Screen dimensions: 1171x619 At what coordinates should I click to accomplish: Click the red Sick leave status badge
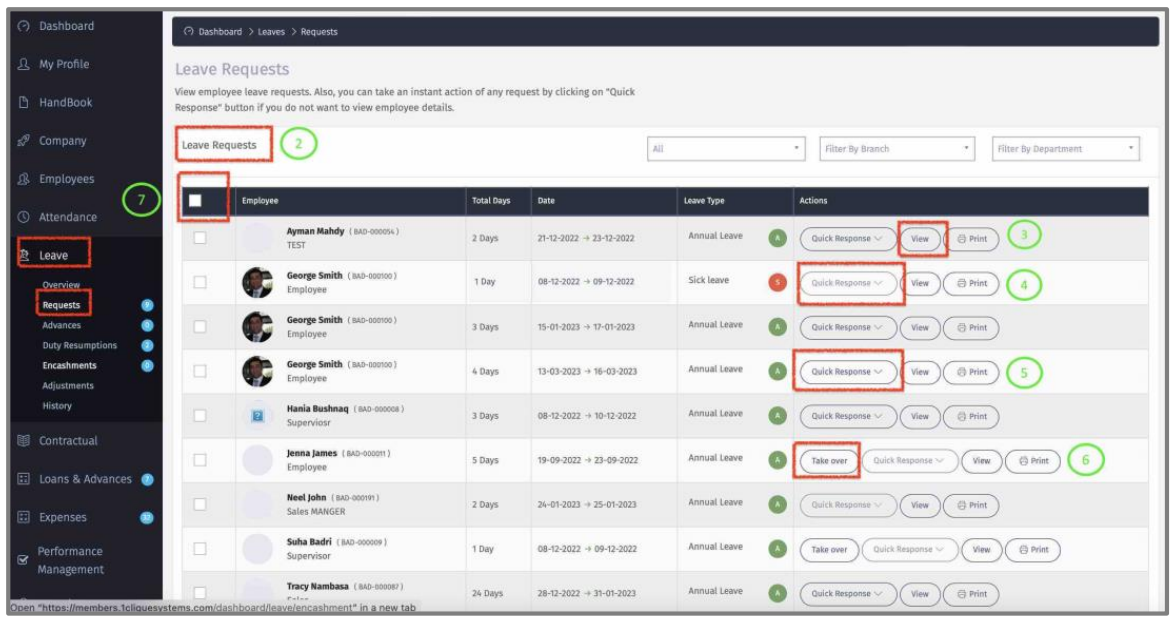[777, 283]
